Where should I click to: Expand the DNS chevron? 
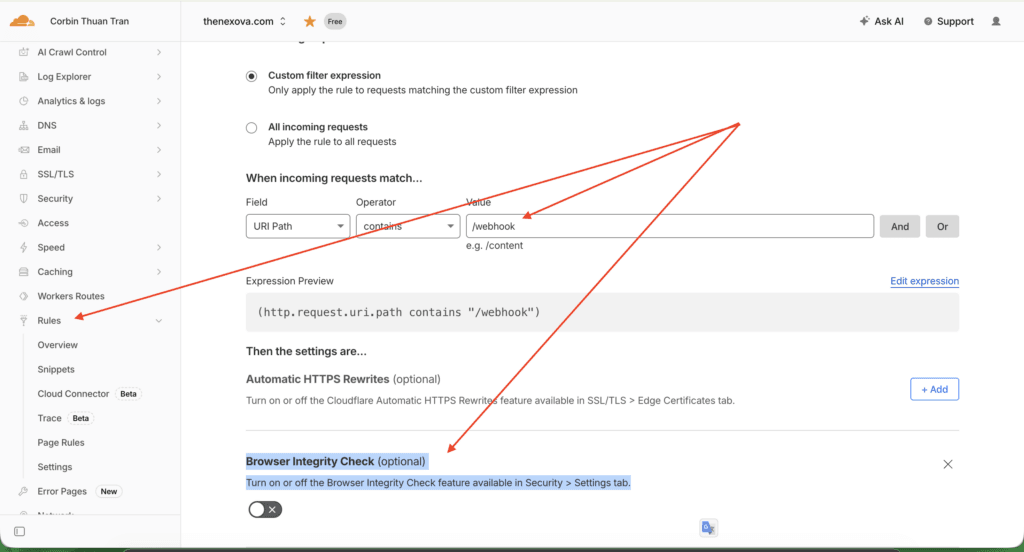(159, 125)
